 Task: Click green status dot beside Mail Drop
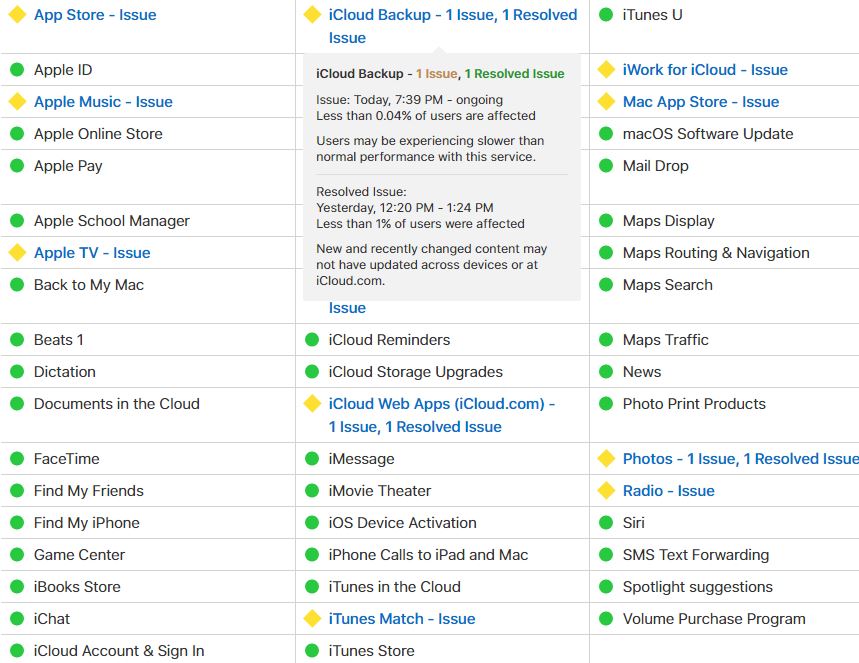(606, 166)
